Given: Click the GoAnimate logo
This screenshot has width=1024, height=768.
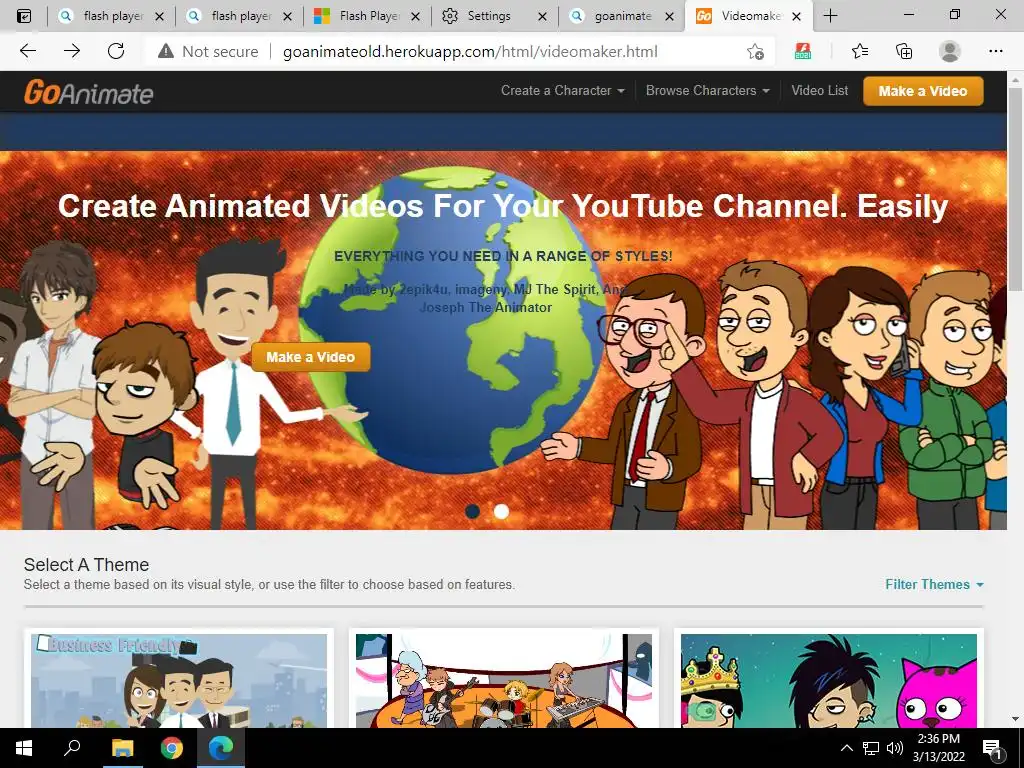Looking at the screenshot, I should pyautogui.click(x=89, y=92).
